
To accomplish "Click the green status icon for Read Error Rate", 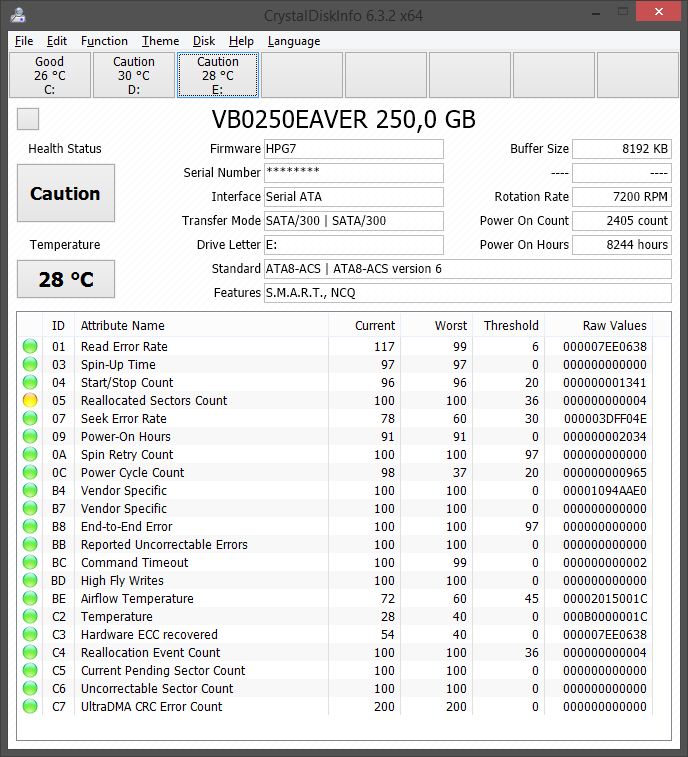I will pyautogui.click(x=30, y=346).
